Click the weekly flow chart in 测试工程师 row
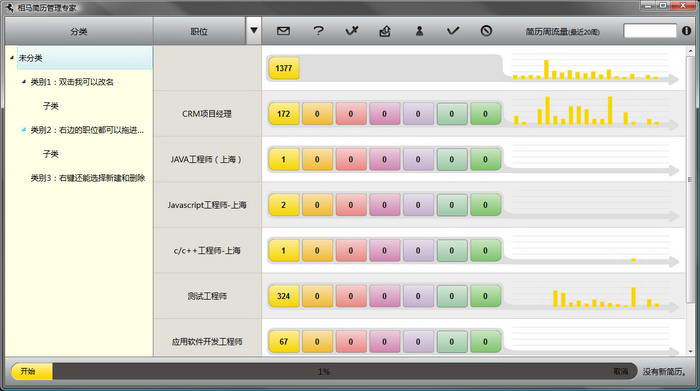700x391 pixels. click(x=593, y=295)
